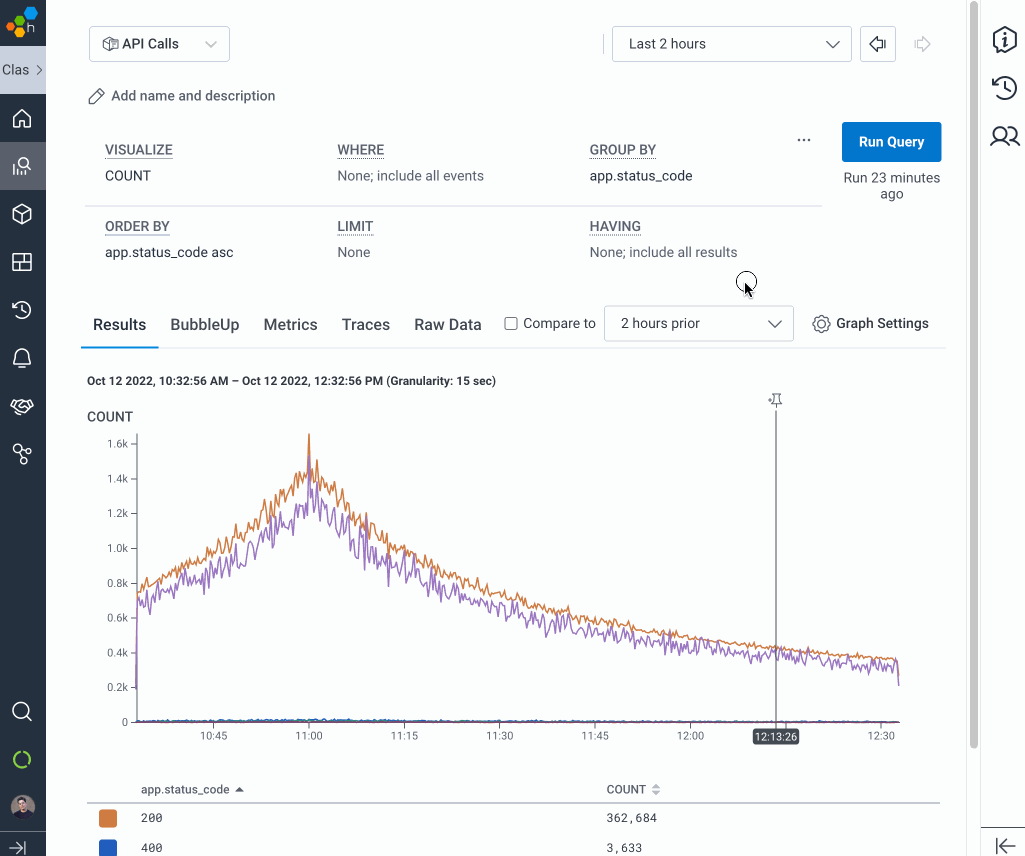Open Graph Settings

tap(870, 324)
